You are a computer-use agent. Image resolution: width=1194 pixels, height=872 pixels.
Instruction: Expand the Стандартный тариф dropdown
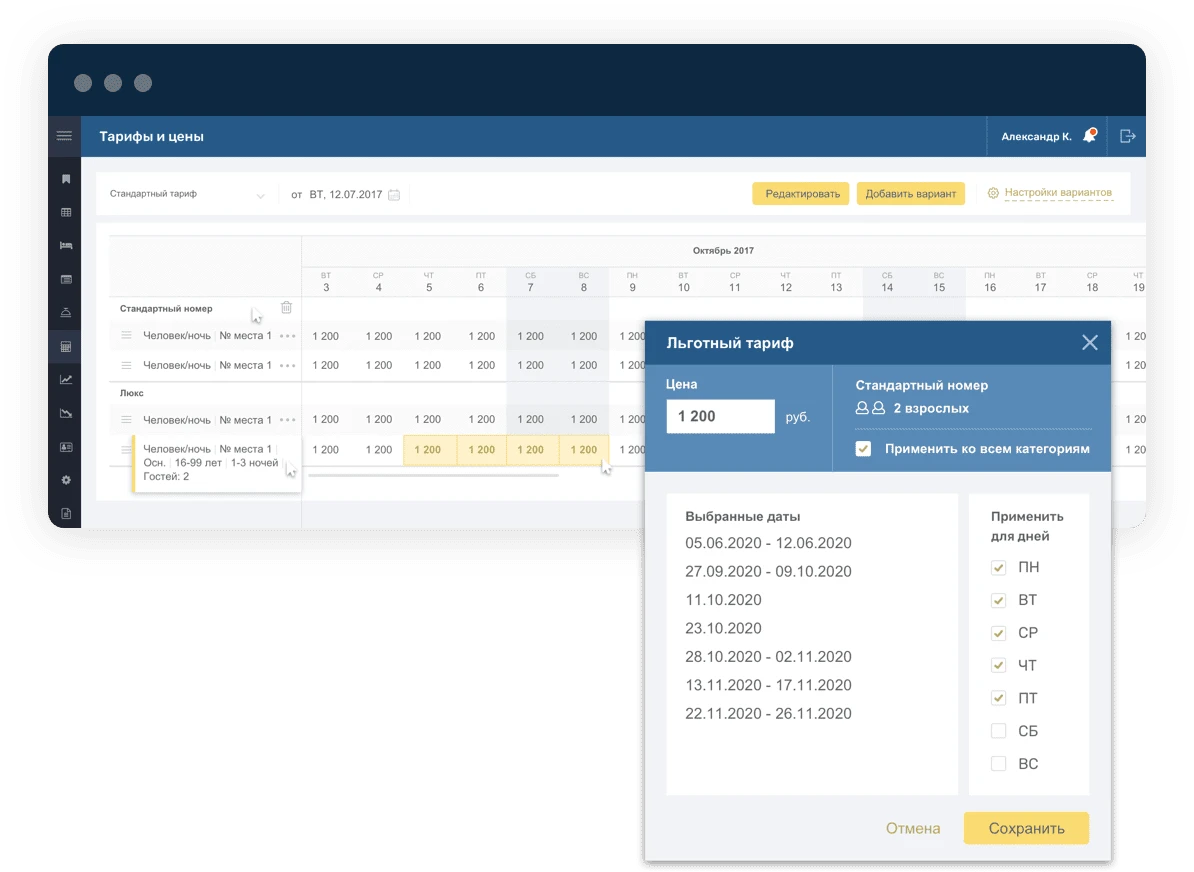pos(187,194)
